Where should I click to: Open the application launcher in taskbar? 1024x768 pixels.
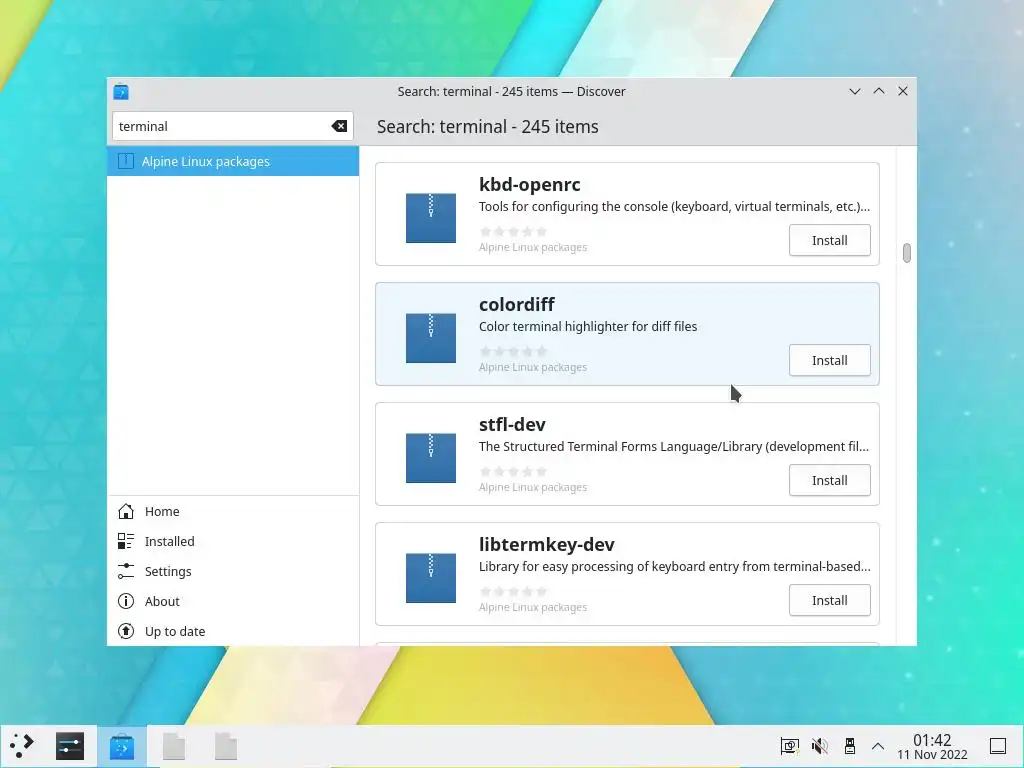click(x=22, y=746)
